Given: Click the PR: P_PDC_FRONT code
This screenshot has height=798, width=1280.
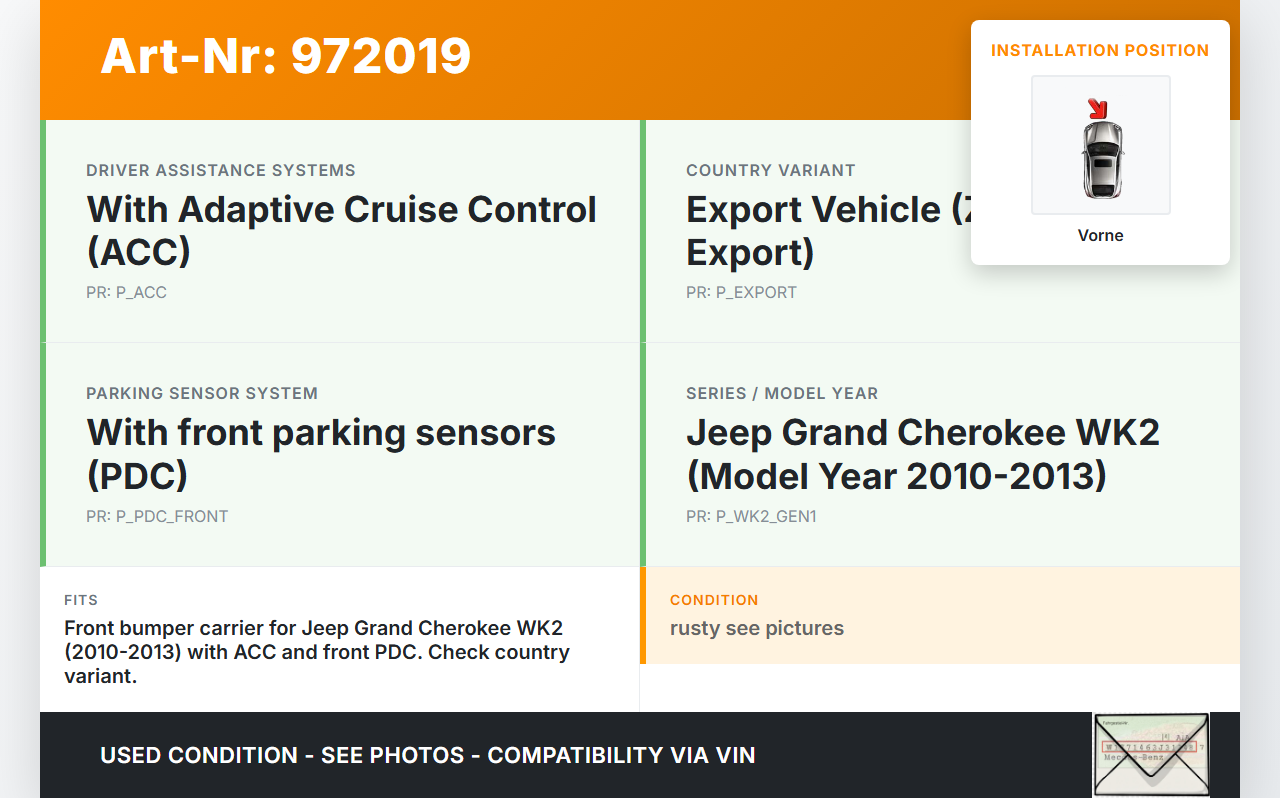Looking at the screenshot, I should click(157, 517).
